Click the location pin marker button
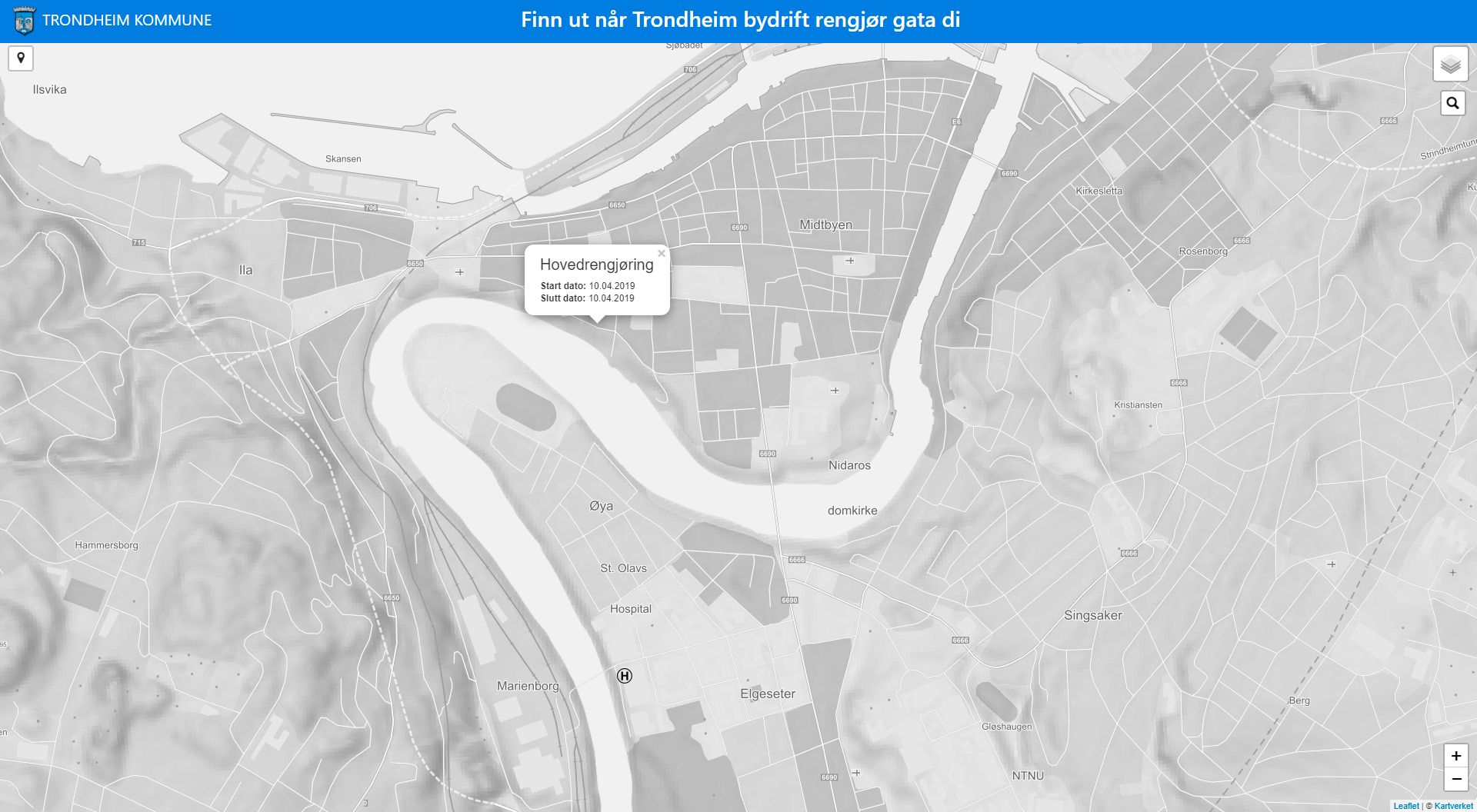1477x812 pixels. tap(21, 58)
